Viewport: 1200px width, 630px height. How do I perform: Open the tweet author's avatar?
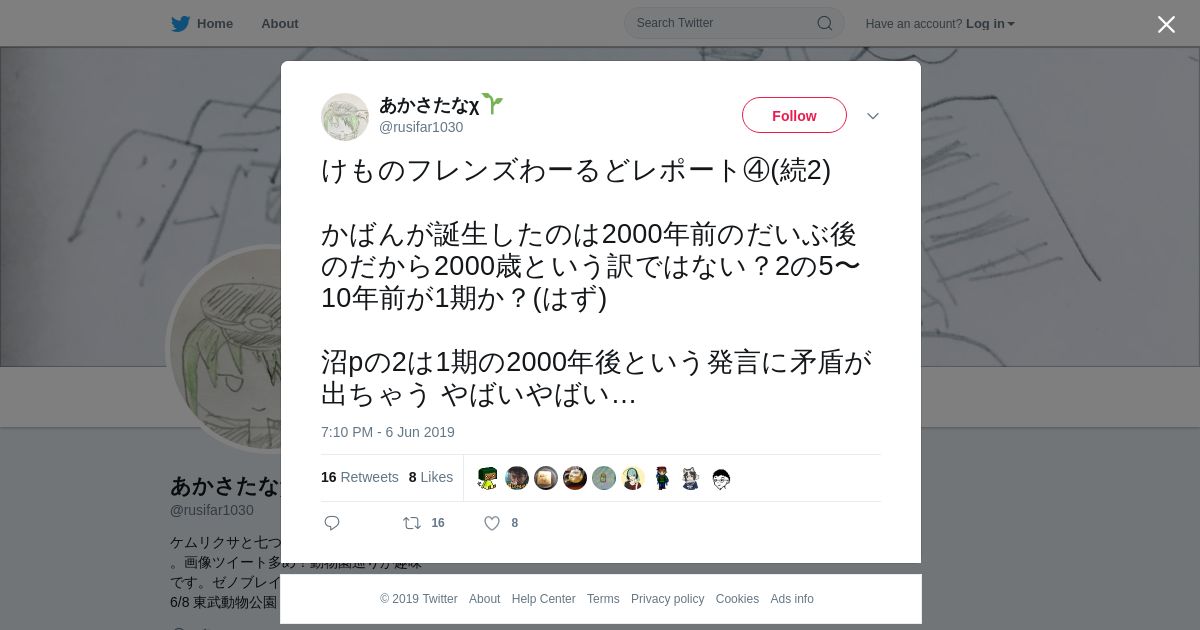coord(345,117)
